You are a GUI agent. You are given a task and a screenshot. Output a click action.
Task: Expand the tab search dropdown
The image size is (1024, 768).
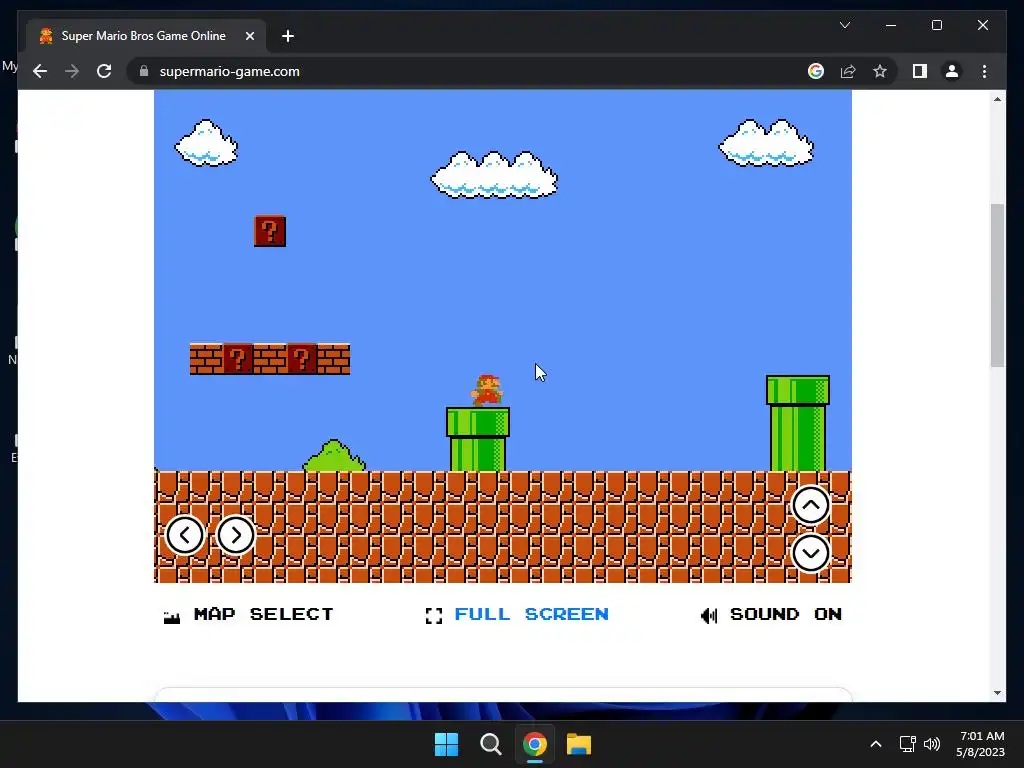coord(844,25)
